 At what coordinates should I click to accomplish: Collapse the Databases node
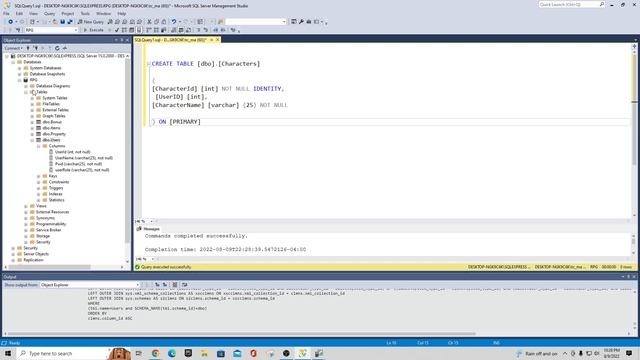[x=13, y=62]
